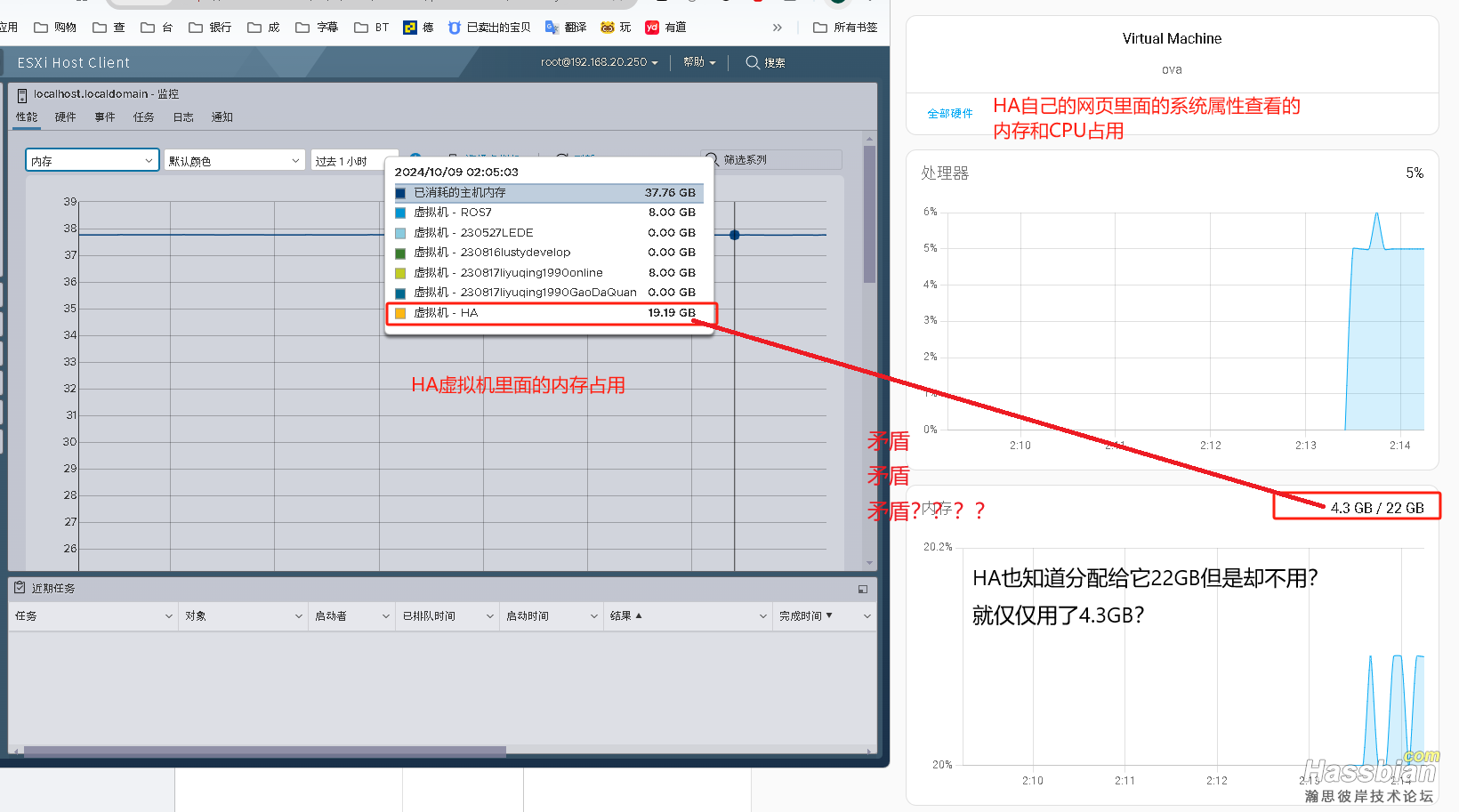Click the ESXi Host Client title
The height and width of the screenshot is (812, 1459).
click(74, 62)
